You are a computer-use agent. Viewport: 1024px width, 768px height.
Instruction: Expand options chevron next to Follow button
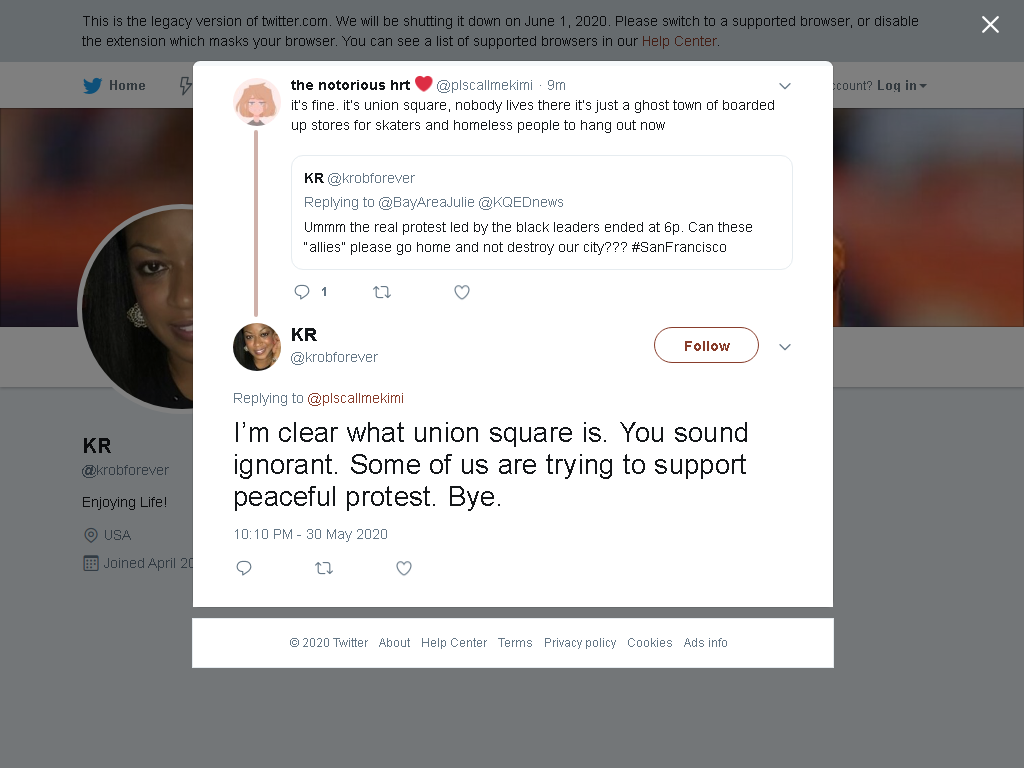click(785, 347)
